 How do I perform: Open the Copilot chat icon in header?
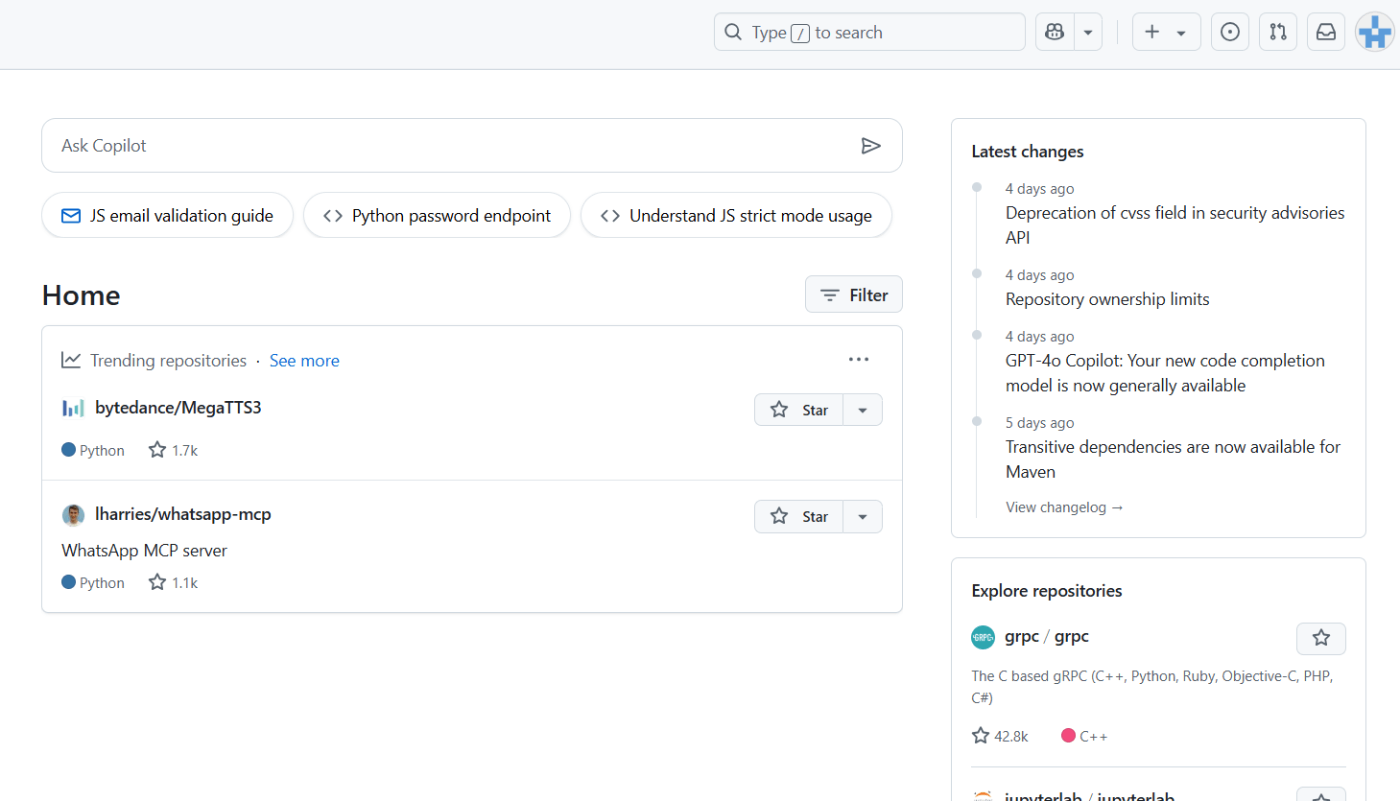1054,32
